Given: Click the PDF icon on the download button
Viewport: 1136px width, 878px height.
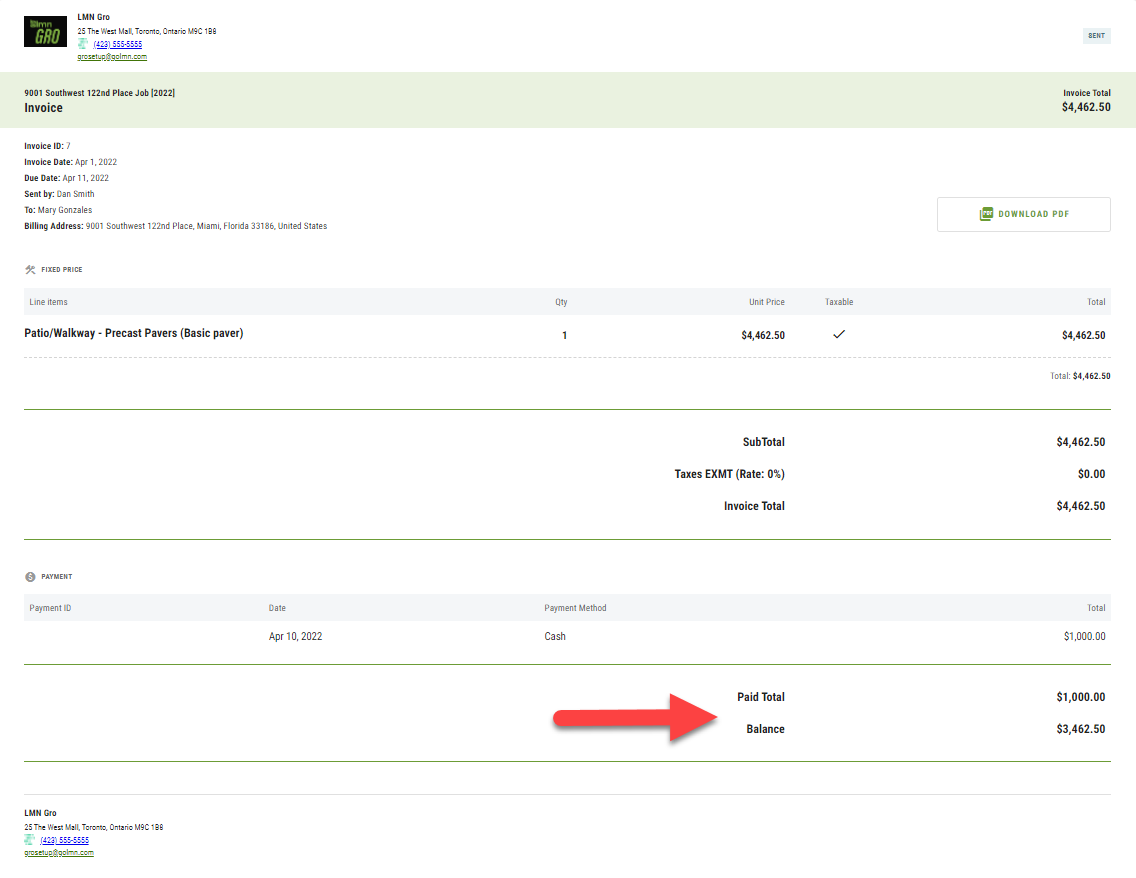Looking at the screenshot, I should pos(986,214).
